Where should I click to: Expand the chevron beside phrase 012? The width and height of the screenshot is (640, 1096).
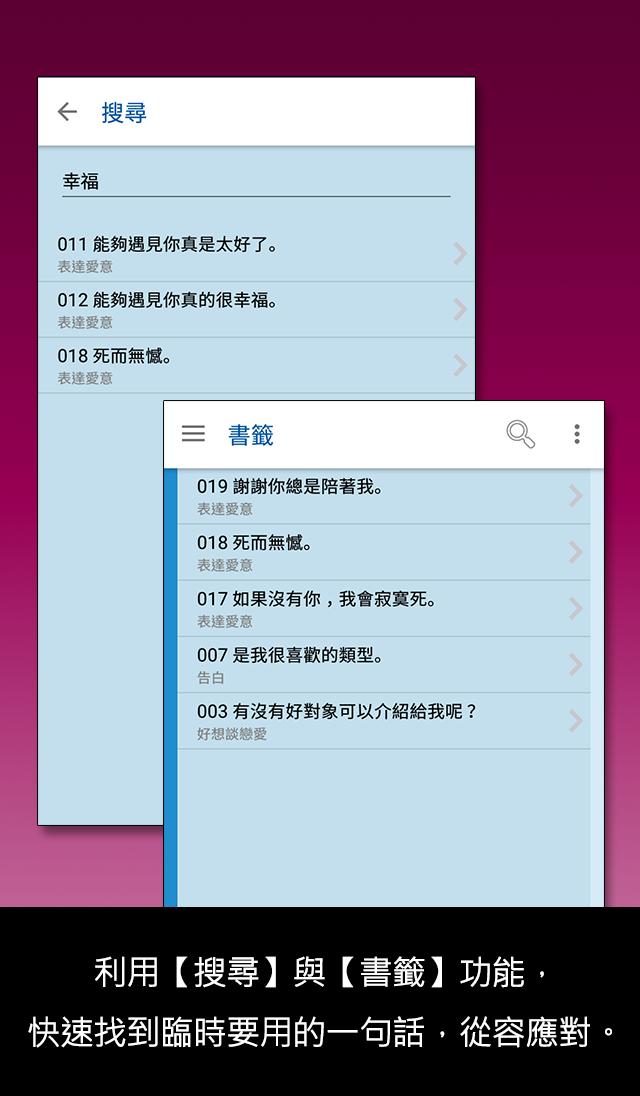pyautogui.click(x=460, y=310)
